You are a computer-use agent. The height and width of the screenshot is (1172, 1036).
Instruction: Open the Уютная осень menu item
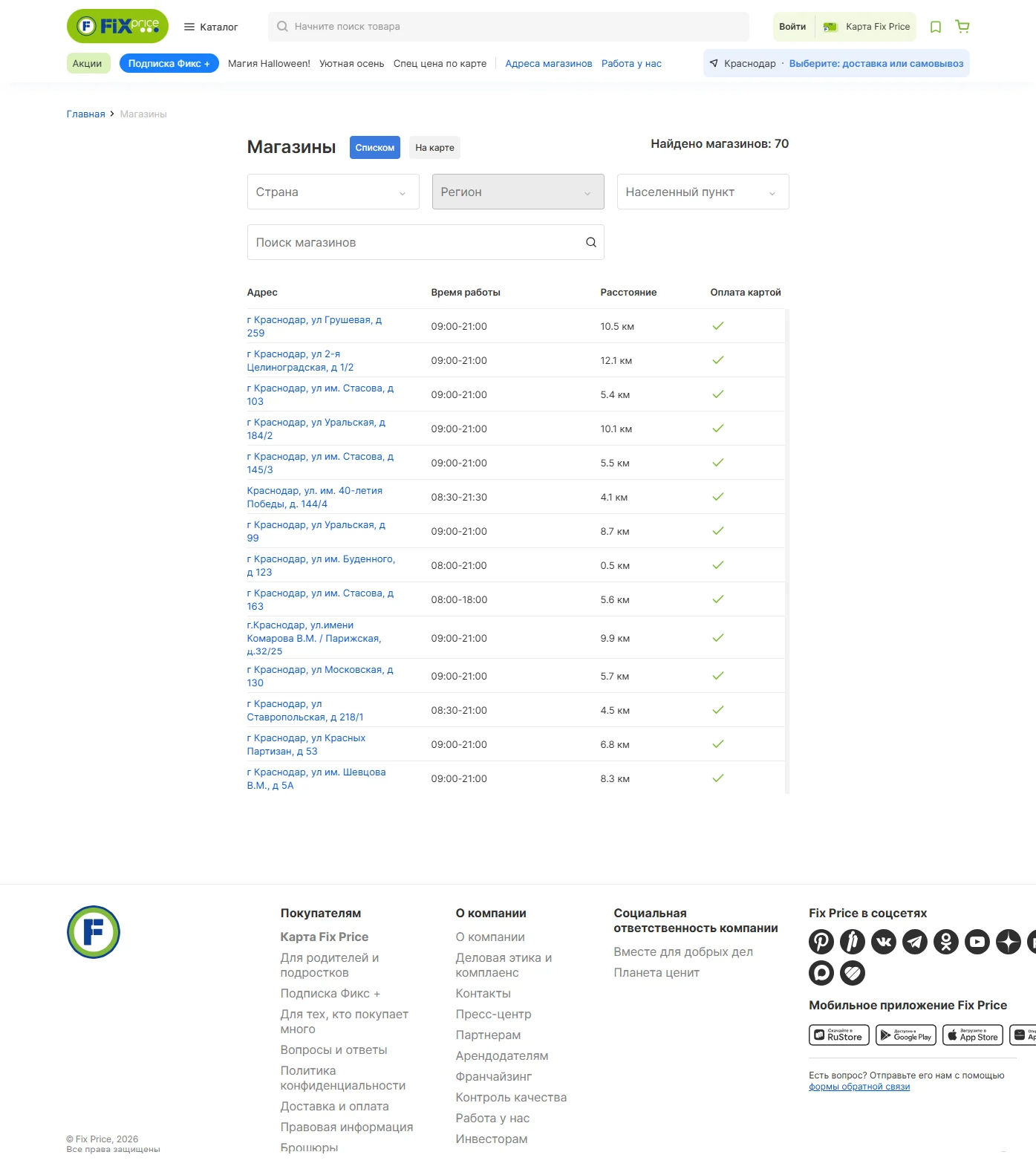(x=352, y=64)
